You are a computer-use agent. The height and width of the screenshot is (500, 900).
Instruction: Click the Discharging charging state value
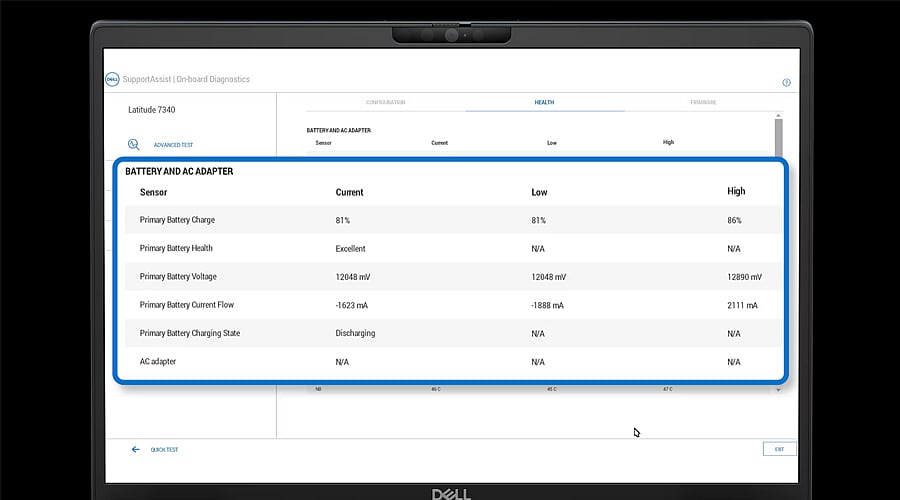coord(355,333)
